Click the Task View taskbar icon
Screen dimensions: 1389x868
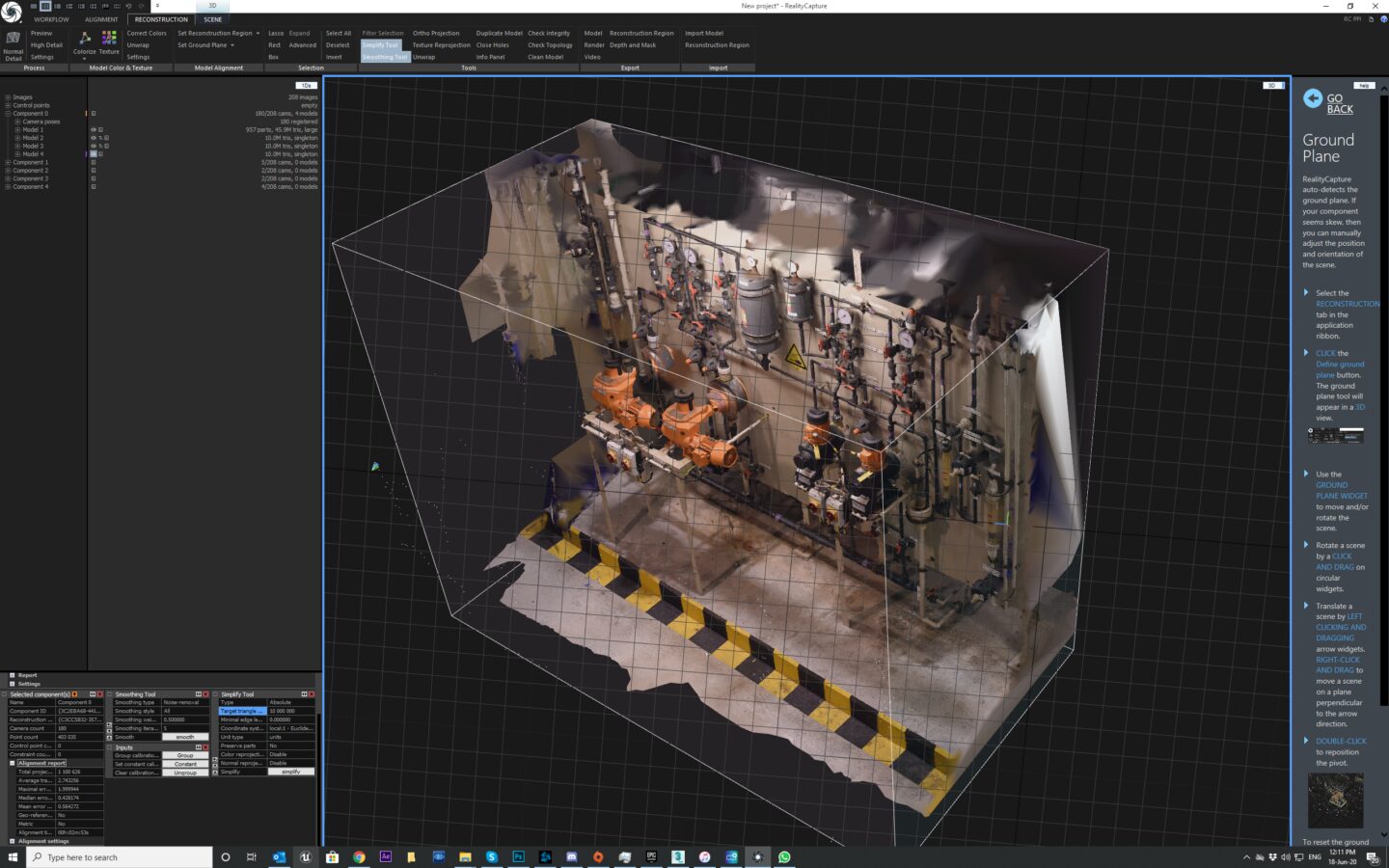click(252, 856)
